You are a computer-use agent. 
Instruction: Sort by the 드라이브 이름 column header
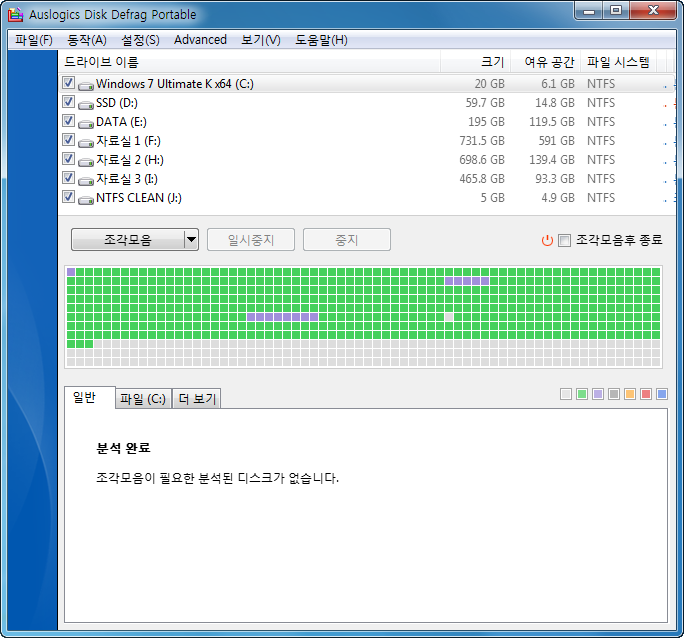point(249,62)
